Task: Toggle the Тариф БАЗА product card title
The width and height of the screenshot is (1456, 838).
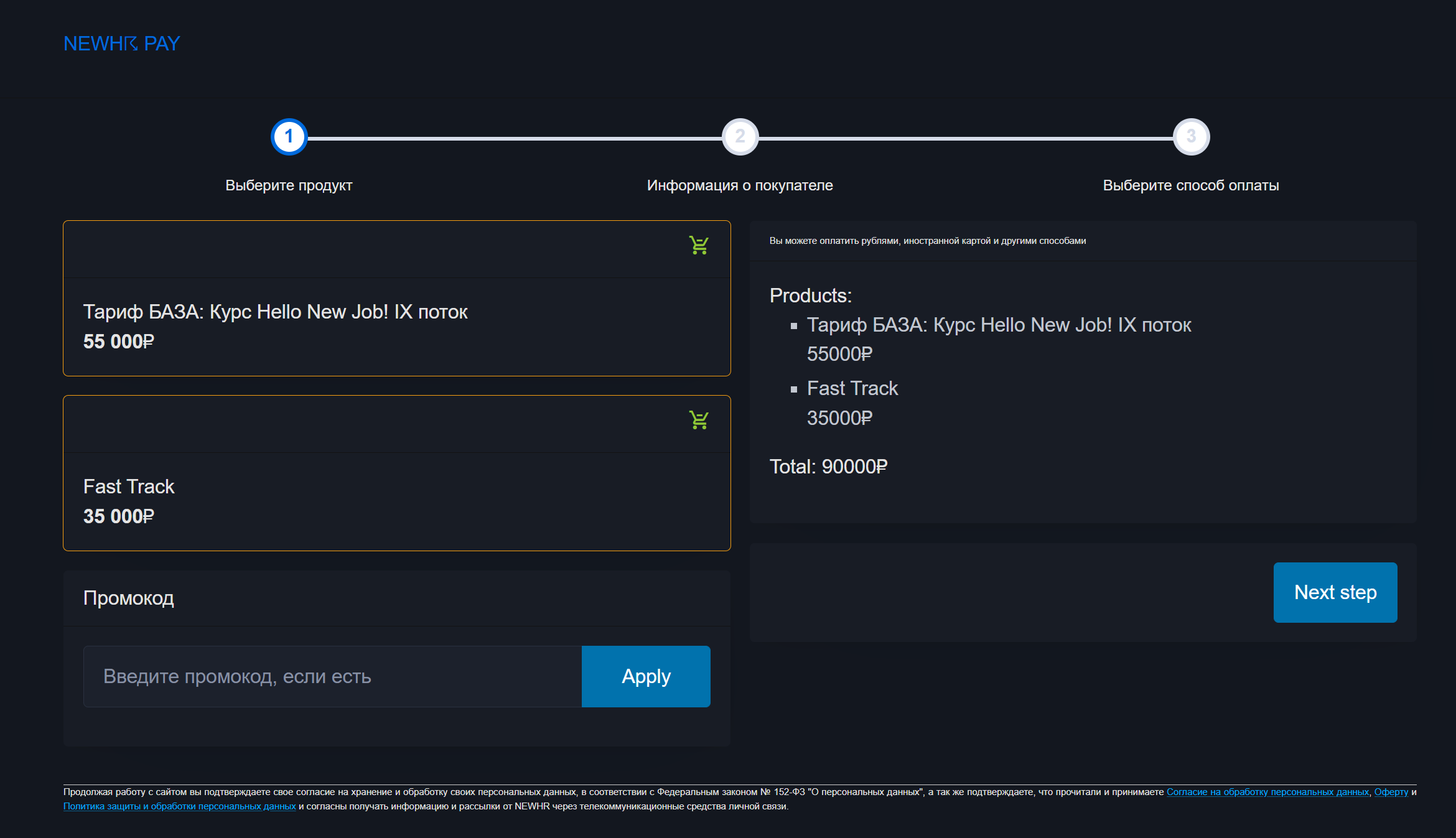Action: pyautogui.click(x=275, y=312)
